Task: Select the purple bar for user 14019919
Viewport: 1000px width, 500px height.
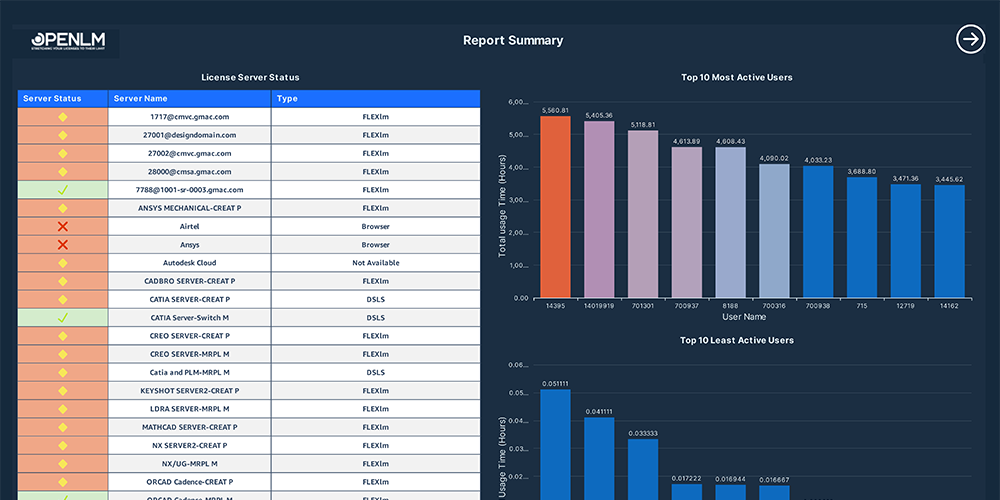Action: [599, 210]
